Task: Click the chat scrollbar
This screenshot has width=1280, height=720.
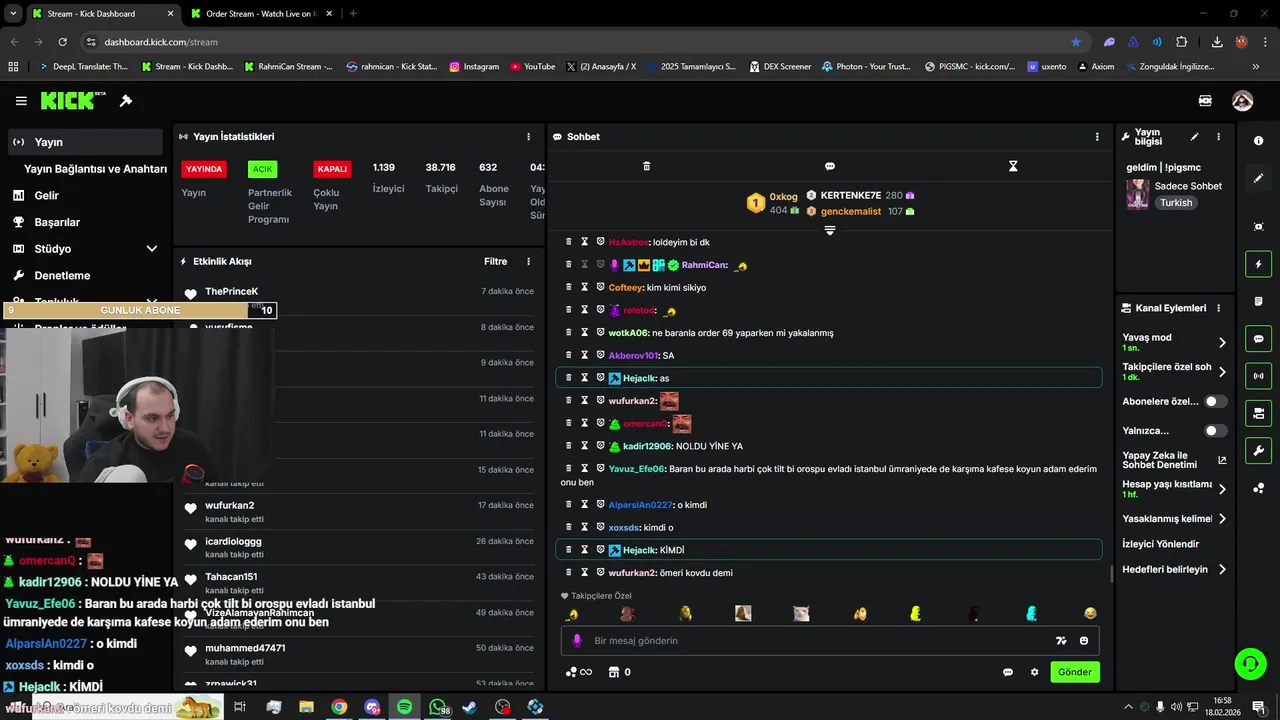Action: point(1111,574)
